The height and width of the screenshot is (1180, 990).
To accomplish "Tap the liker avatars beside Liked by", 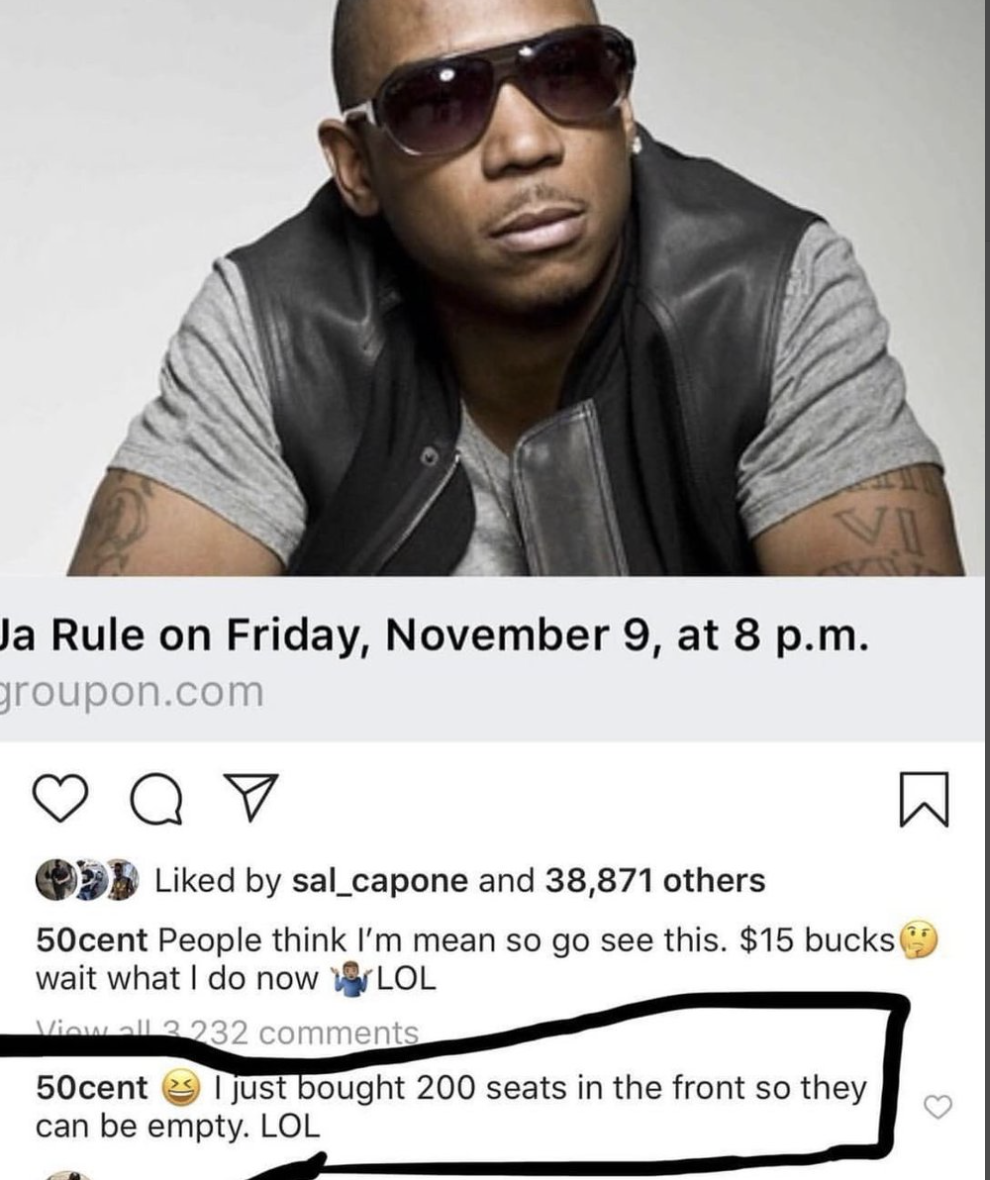I will point(87,880).
